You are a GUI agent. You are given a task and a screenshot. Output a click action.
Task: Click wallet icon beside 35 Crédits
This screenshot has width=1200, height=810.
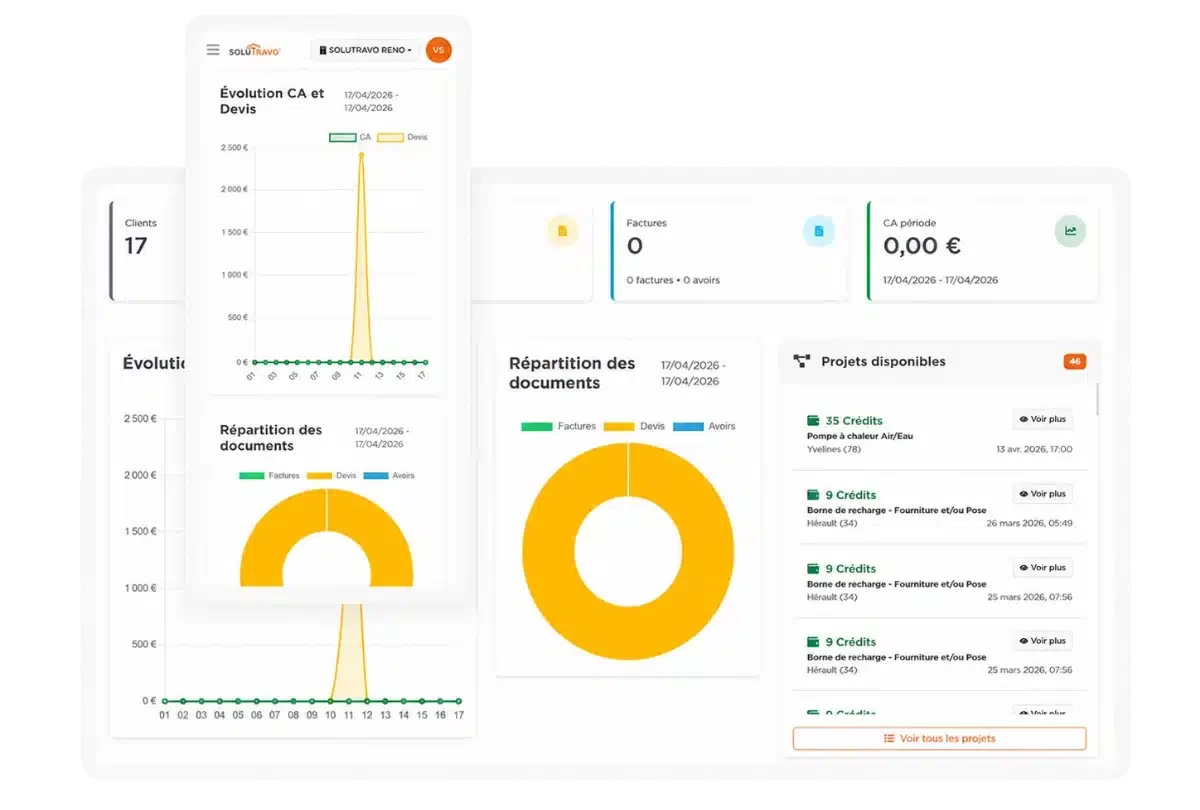(x=813, y=421)
